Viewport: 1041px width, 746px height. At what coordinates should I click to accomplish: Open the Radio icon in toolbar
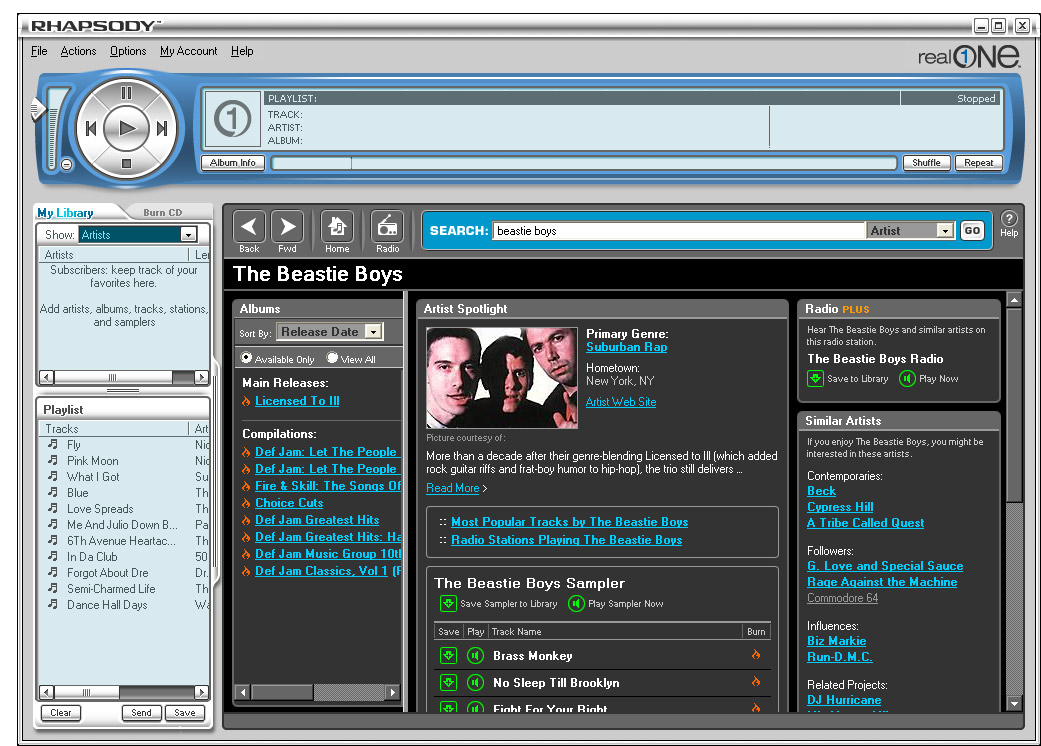pos(387,227)
